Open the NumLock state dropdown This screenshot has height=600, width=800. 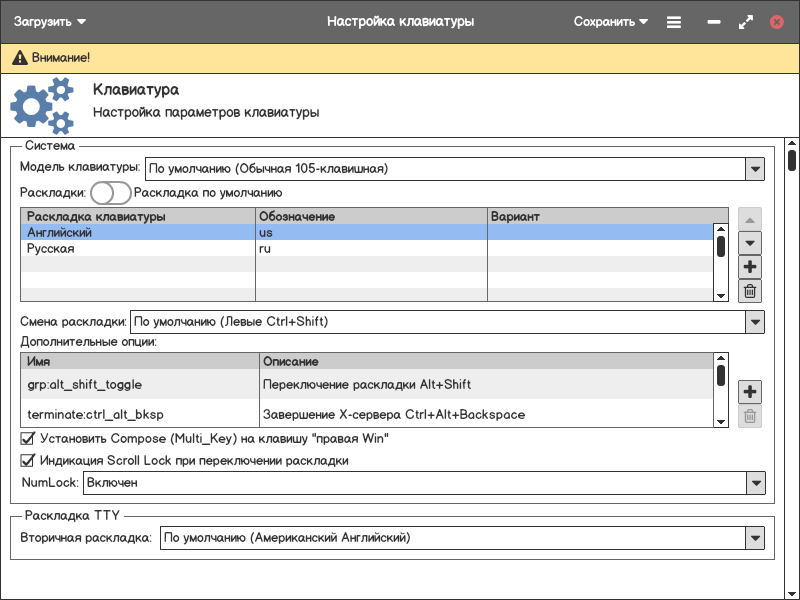point(755,483)
